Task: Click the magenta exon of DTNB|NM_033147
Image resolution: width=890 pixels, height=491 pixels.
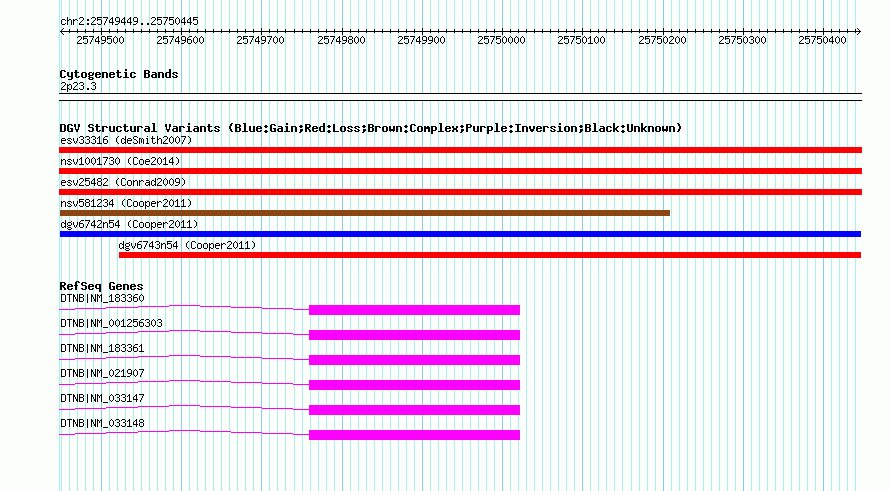Action: coord(414,410)
